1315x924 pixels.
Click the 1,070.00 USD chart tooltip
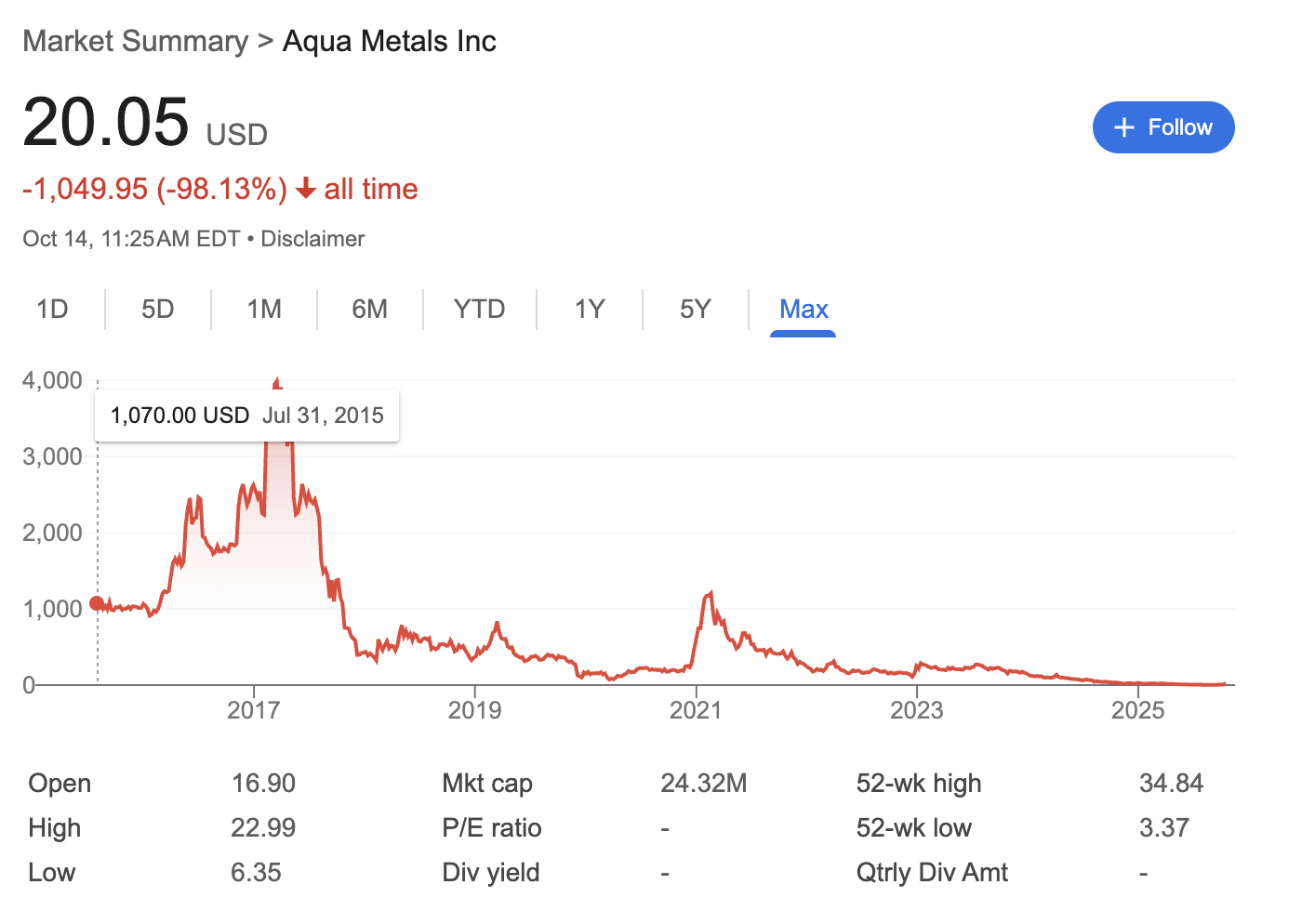click(x=246, y=416)
